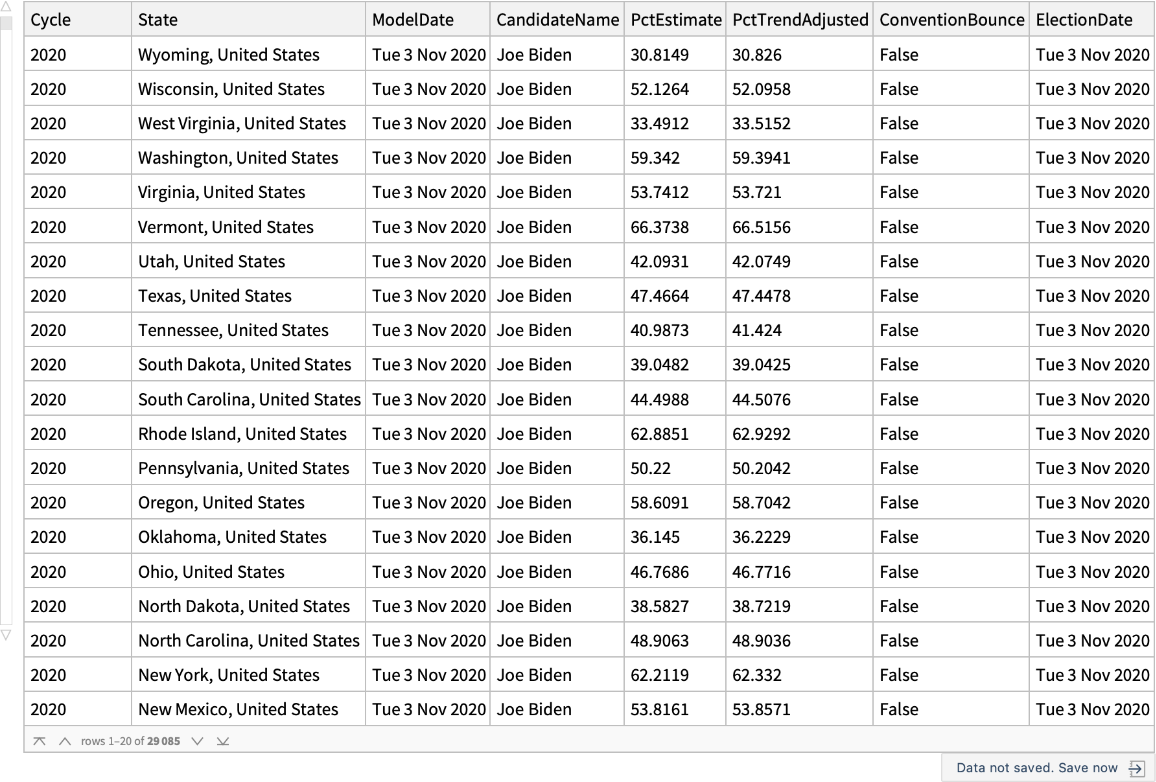Advance to the next page of rows
The image size is (1156, 782).
196,739
